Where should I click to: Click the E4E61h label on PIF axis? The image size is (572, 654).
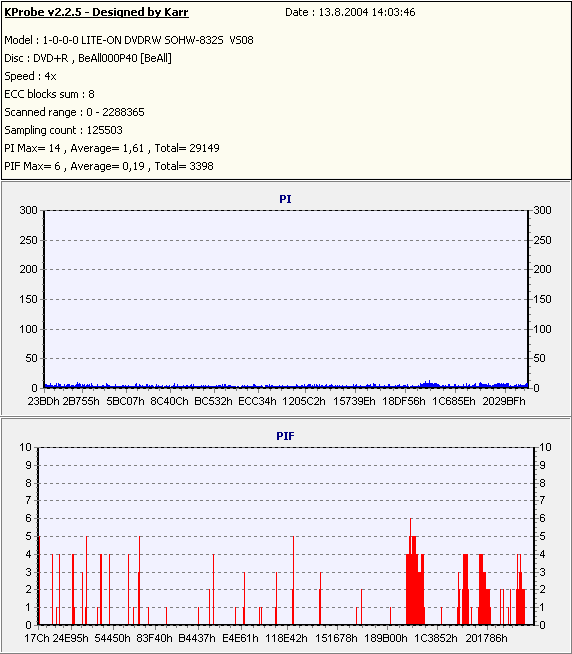[x=240, y=638]
